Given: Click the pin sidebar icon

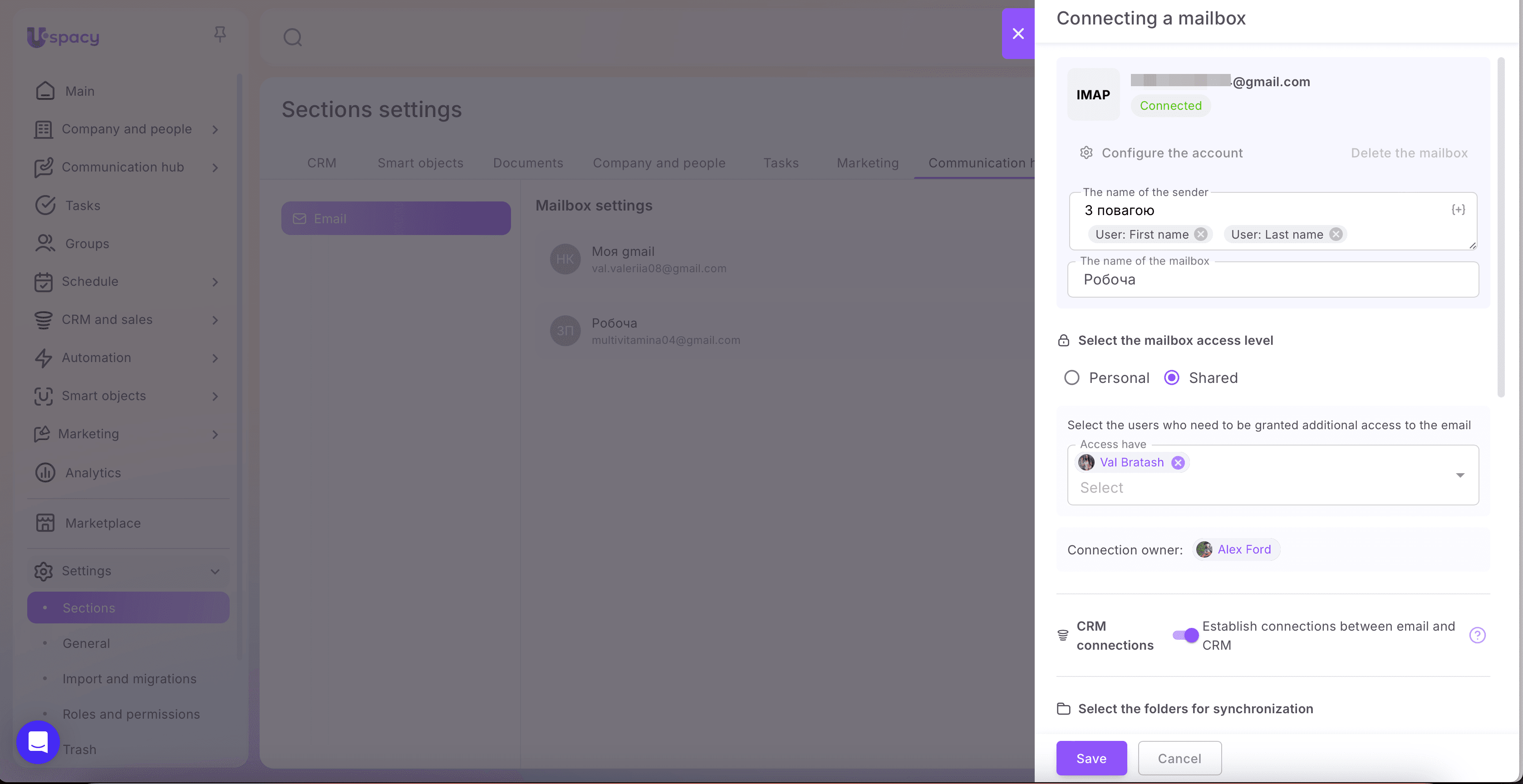Looking at the screenshot, I should coord(220,34).
